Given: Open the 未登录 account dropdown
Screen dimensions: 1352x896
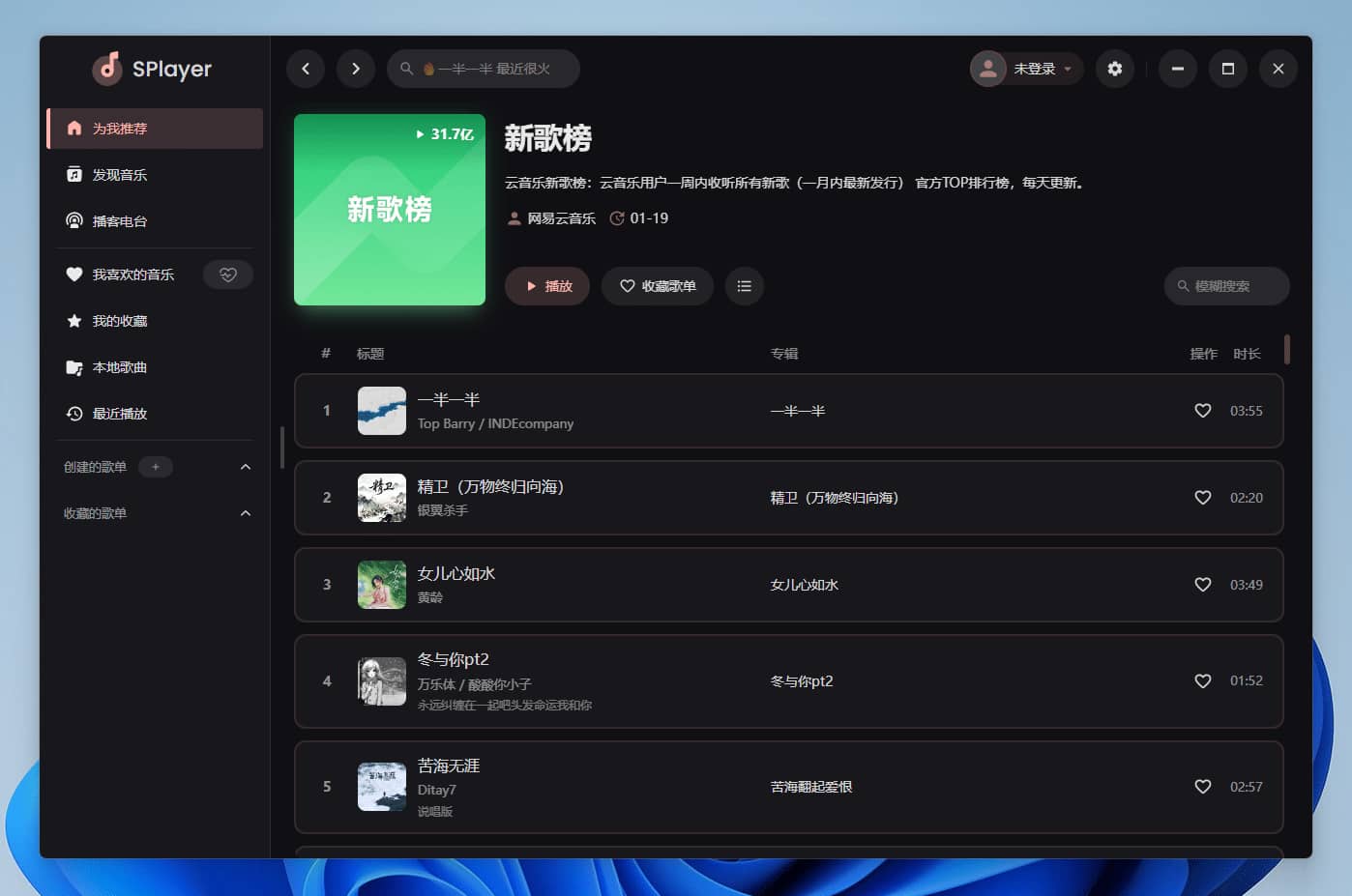Looking at the screenshot, I should (1026, 69).
